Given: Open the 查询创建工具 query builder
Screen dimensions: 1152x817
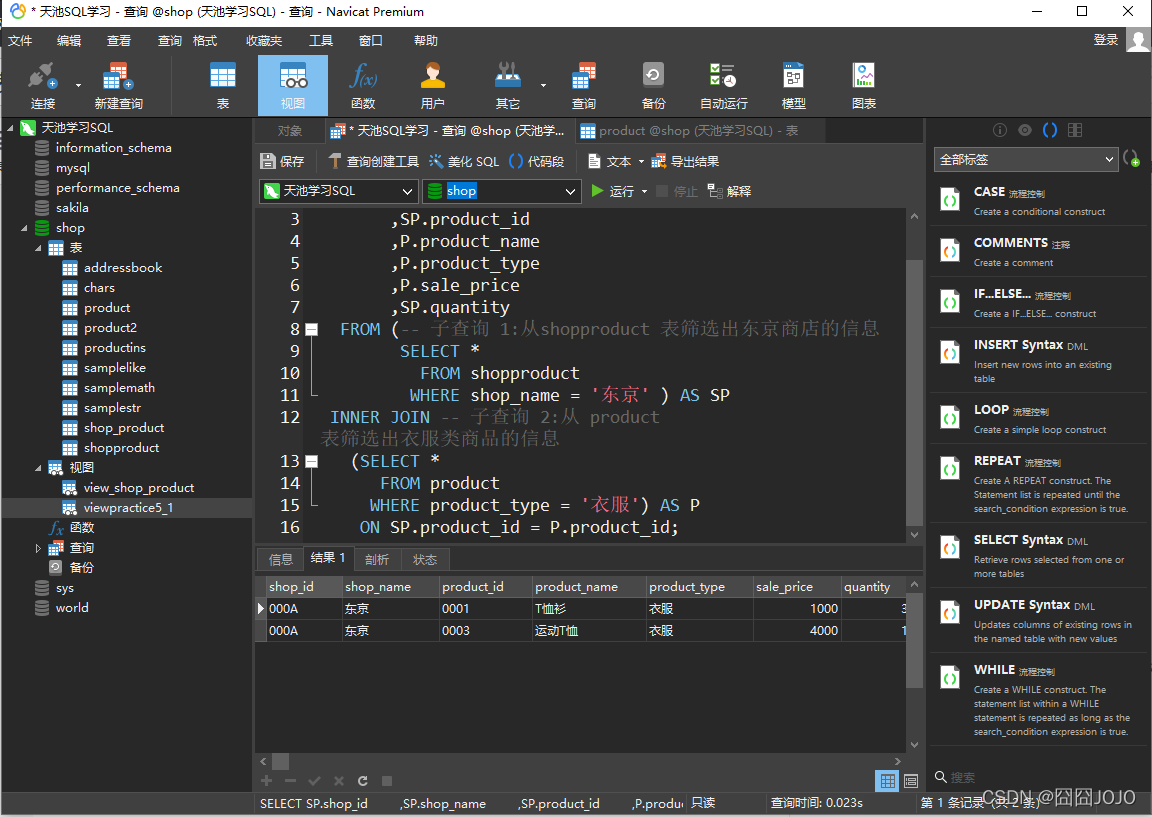Looking at the screenshot, I should click(373, 161).
